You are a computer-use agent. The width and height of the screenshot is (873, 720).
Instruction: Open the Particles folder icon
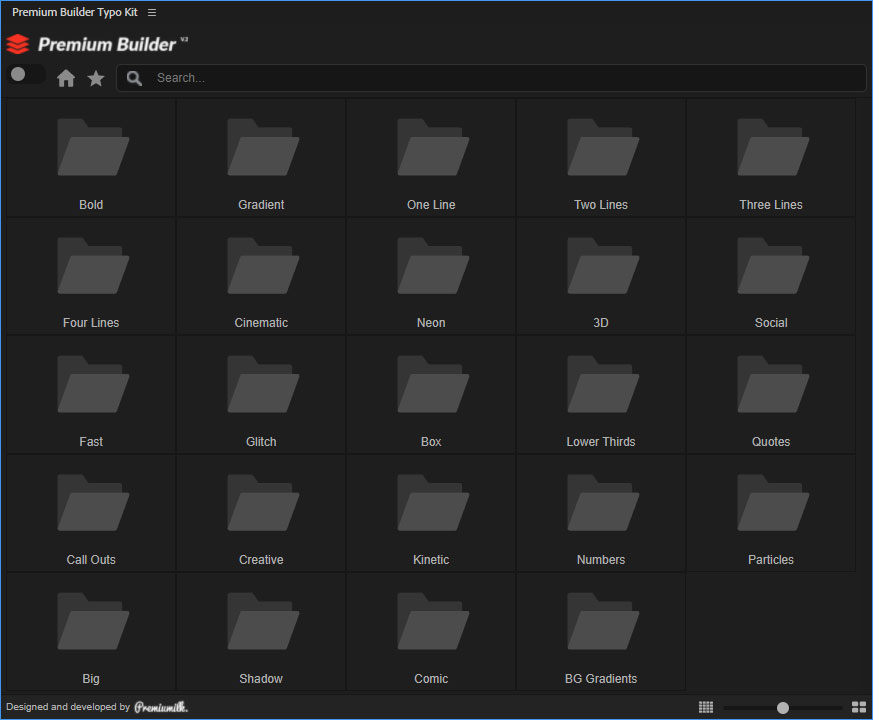click(x=771, y=503)
